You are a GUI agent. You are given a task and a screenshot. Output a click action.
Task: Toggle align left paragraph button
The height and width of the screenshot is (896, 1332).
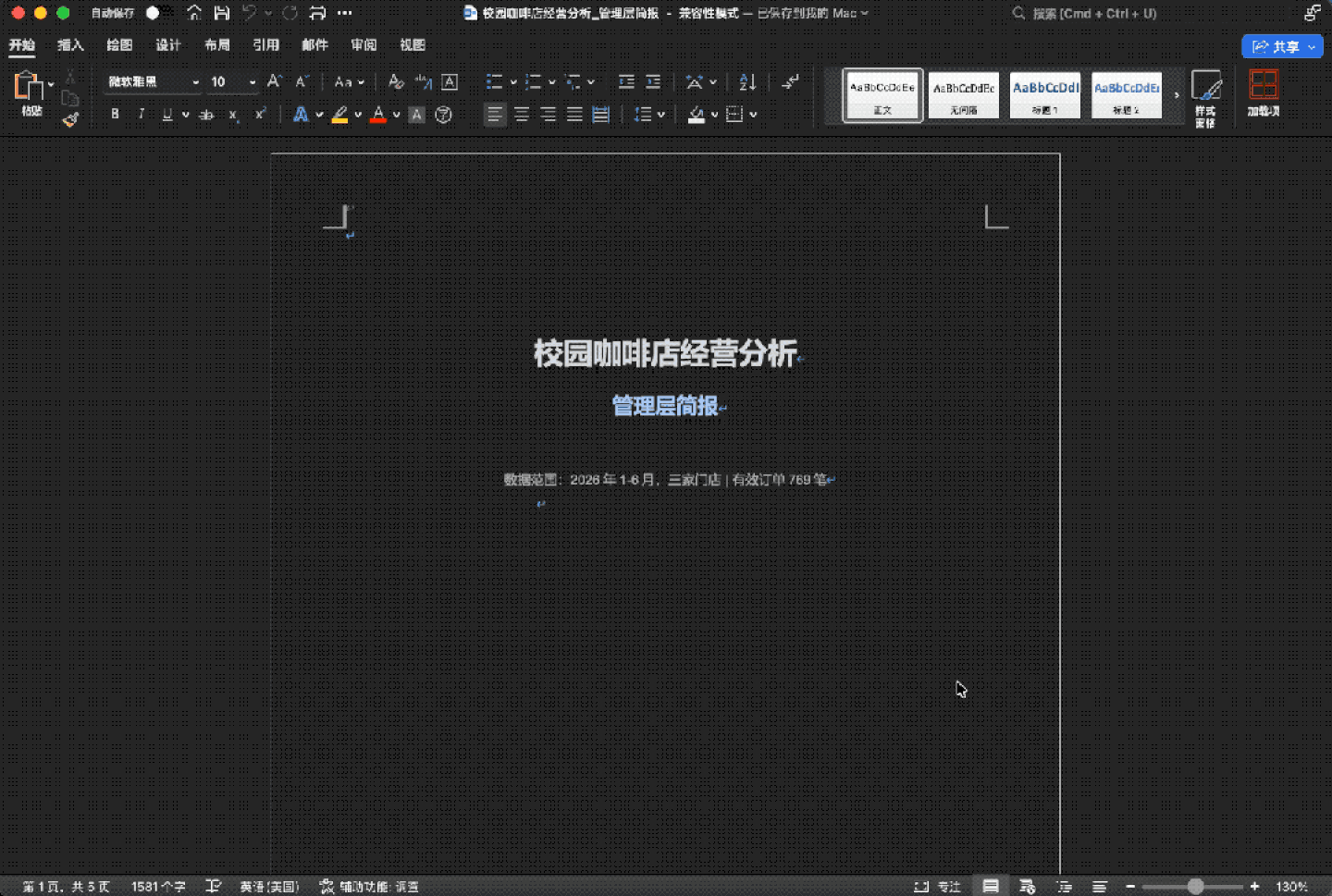click(x=495, y=115)
